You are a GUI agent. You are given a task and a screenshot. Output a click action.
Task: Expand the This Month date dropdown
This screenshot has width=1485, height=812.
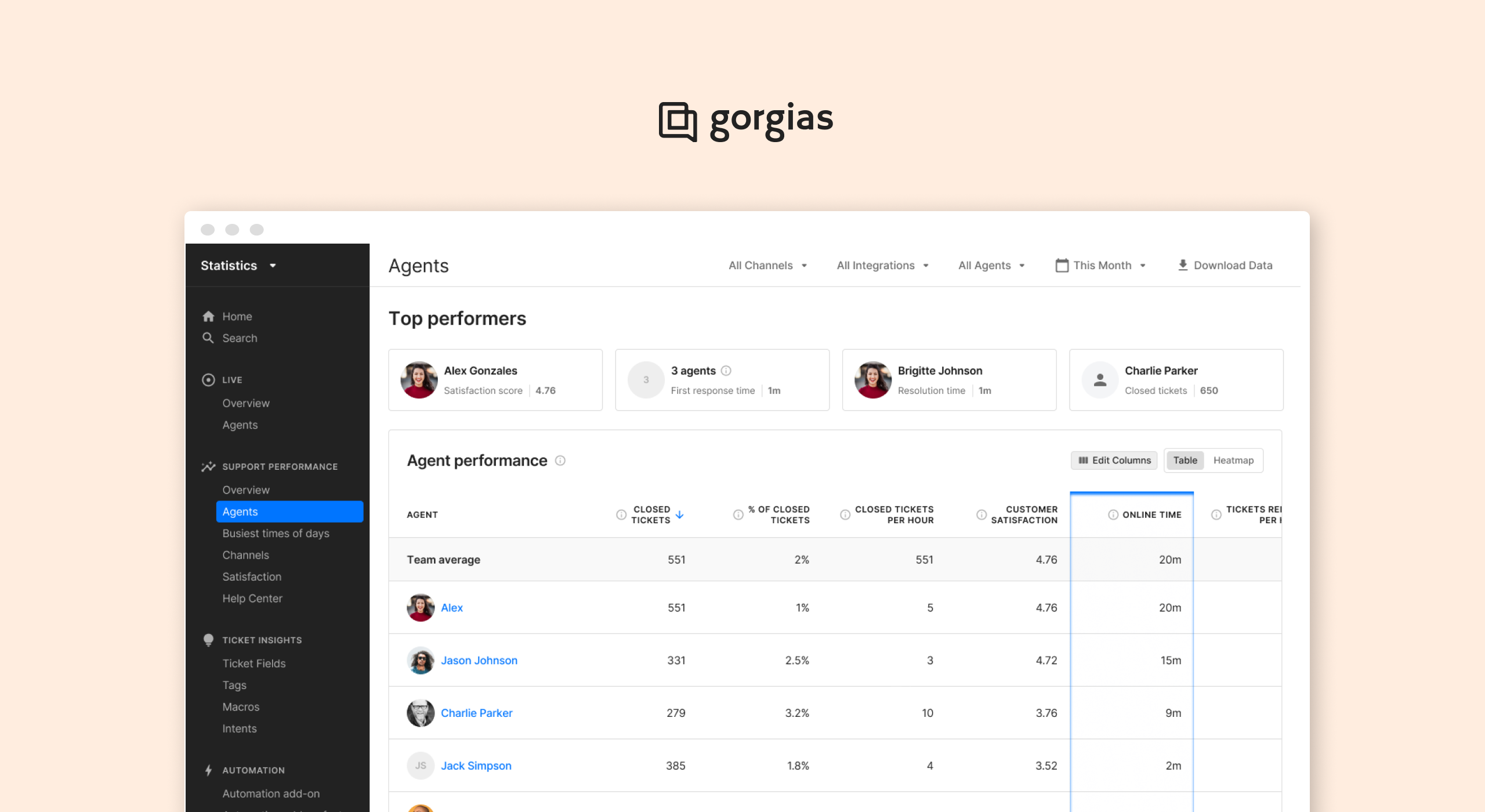1101,265
